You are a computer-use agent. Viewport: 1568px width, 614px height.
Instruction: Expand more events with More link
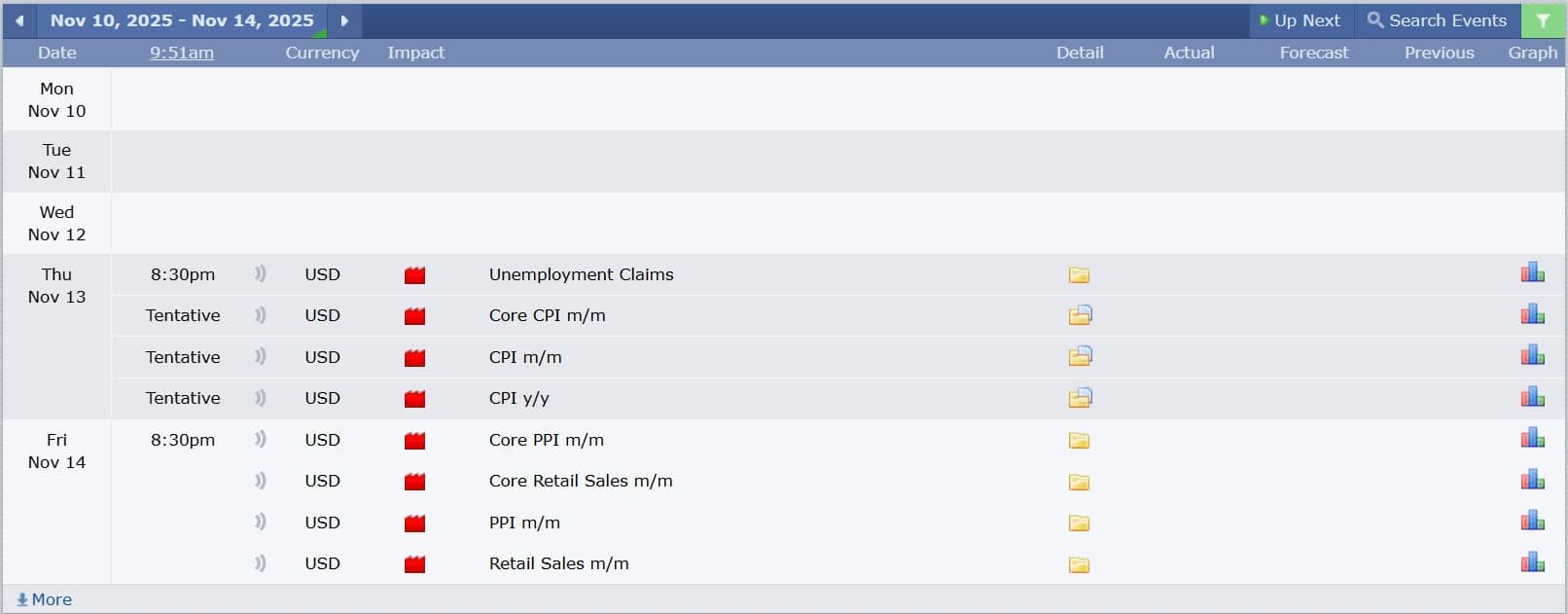pos(45,599)
